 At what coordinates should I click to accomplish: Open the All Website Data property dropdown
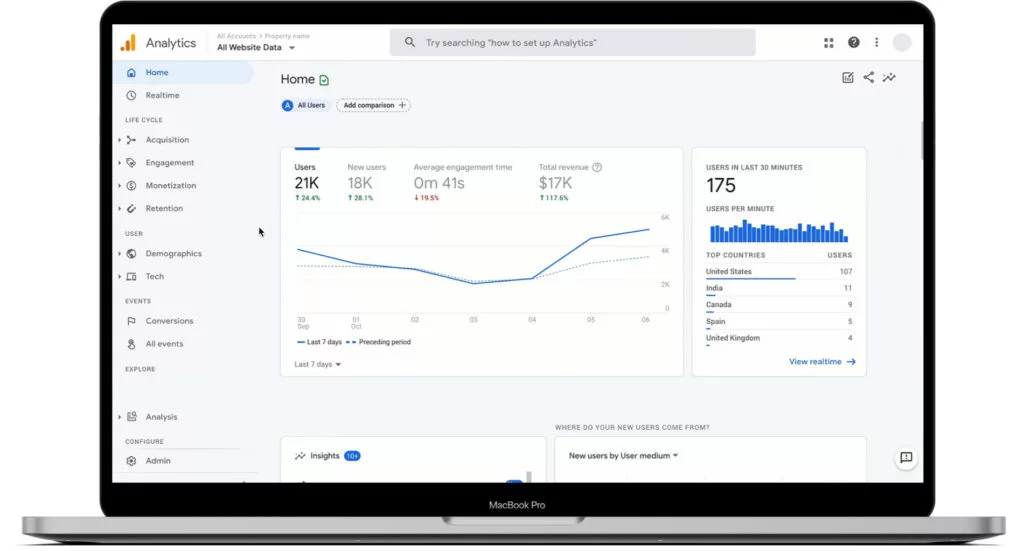tap(256, 47)
